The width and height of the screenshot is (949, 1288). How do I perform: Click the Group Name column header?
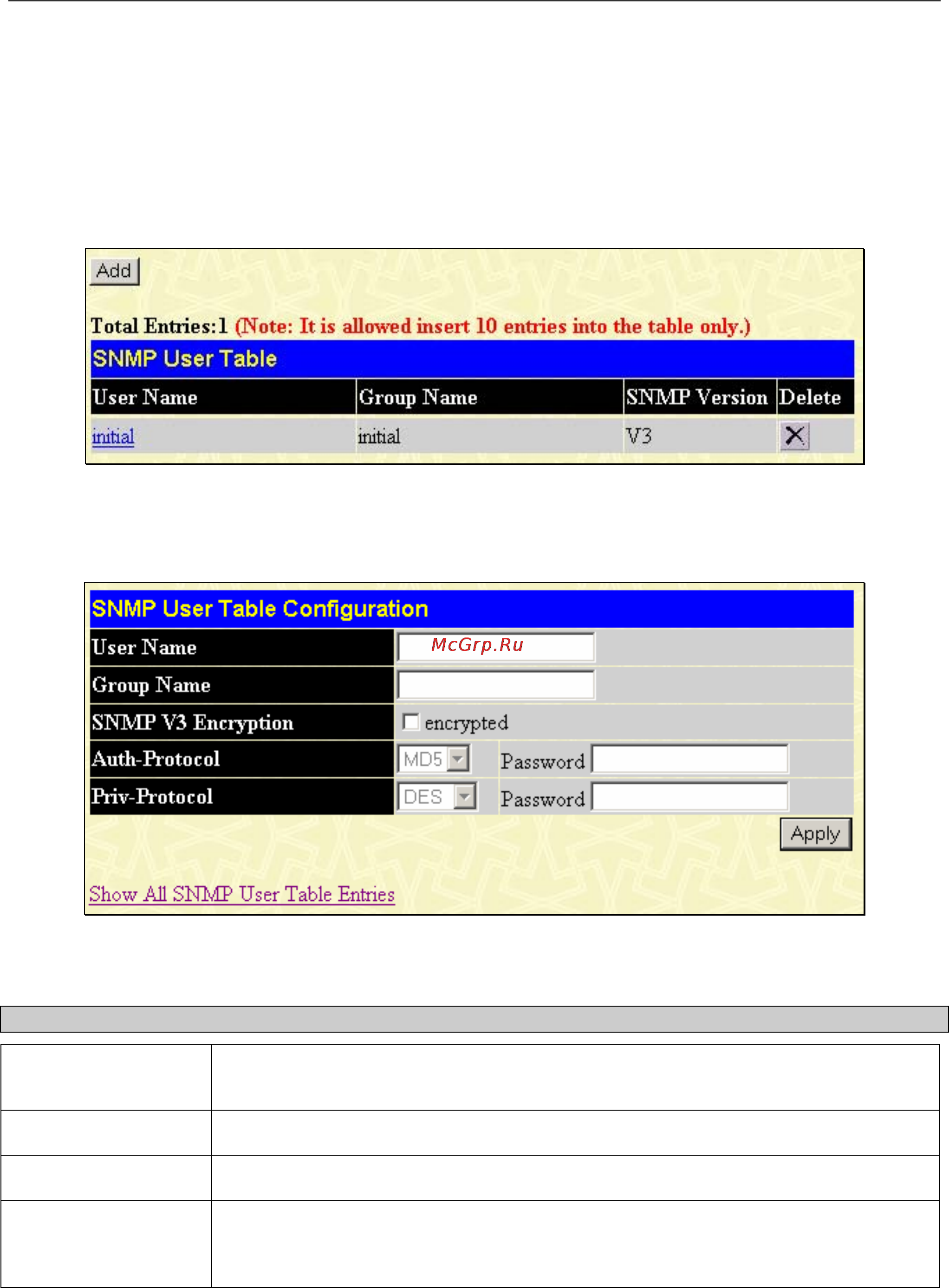tap(490, 397)
